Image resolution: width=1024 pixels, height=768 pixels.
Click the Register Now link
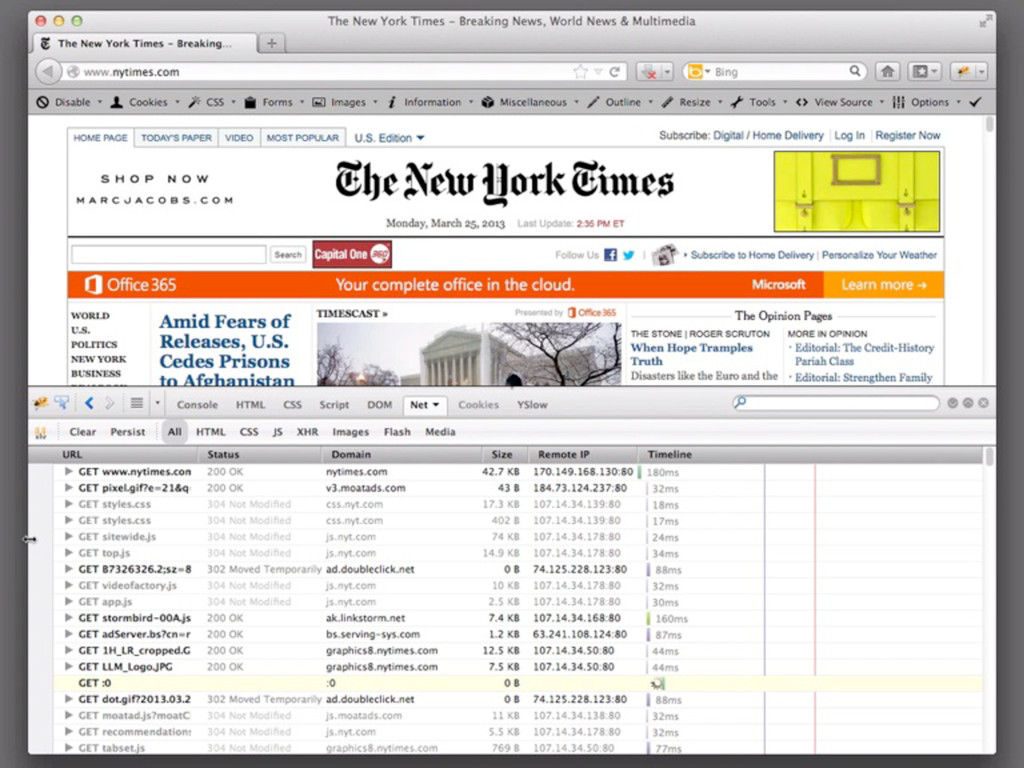(x=908, y=135)
